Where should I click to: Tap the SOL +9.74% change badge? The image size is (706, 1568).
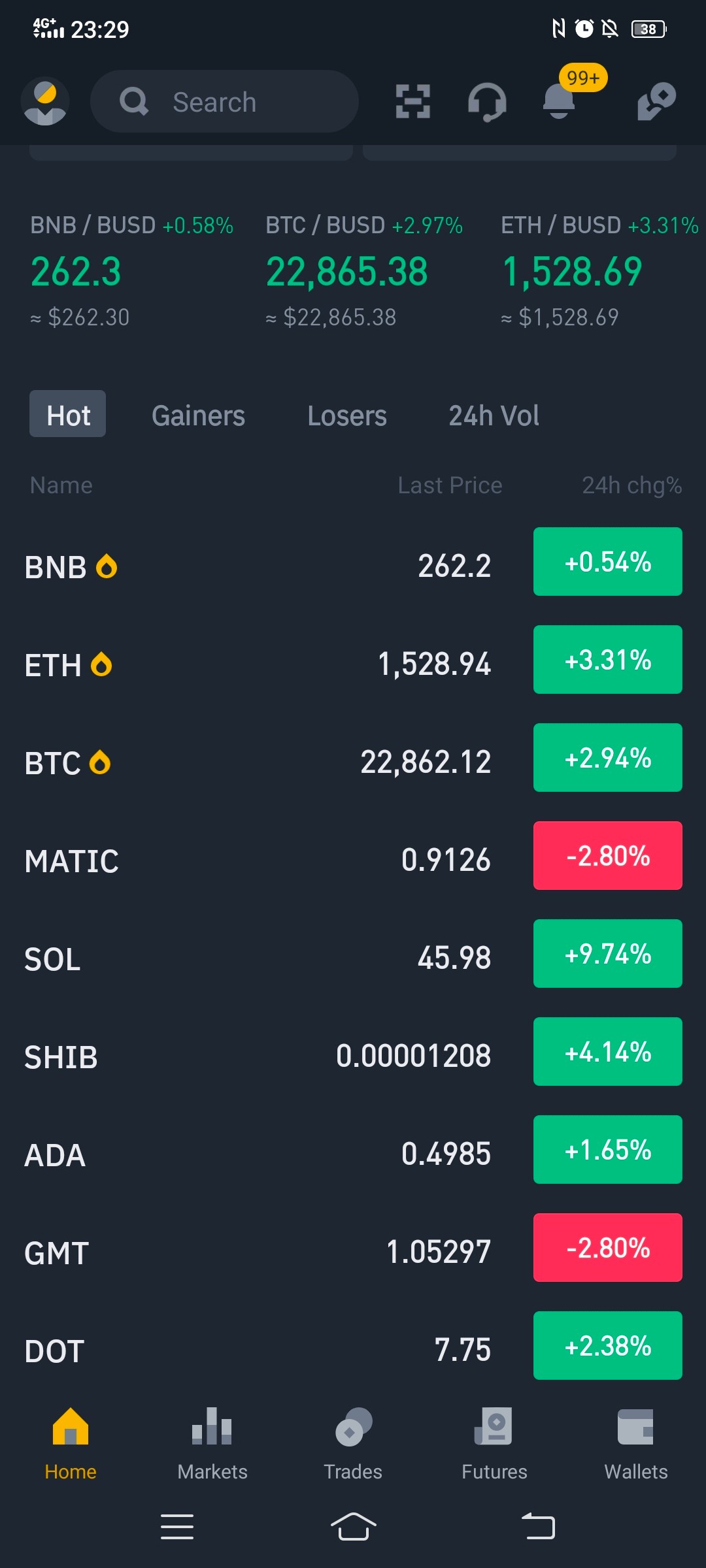tap(608, 954)
